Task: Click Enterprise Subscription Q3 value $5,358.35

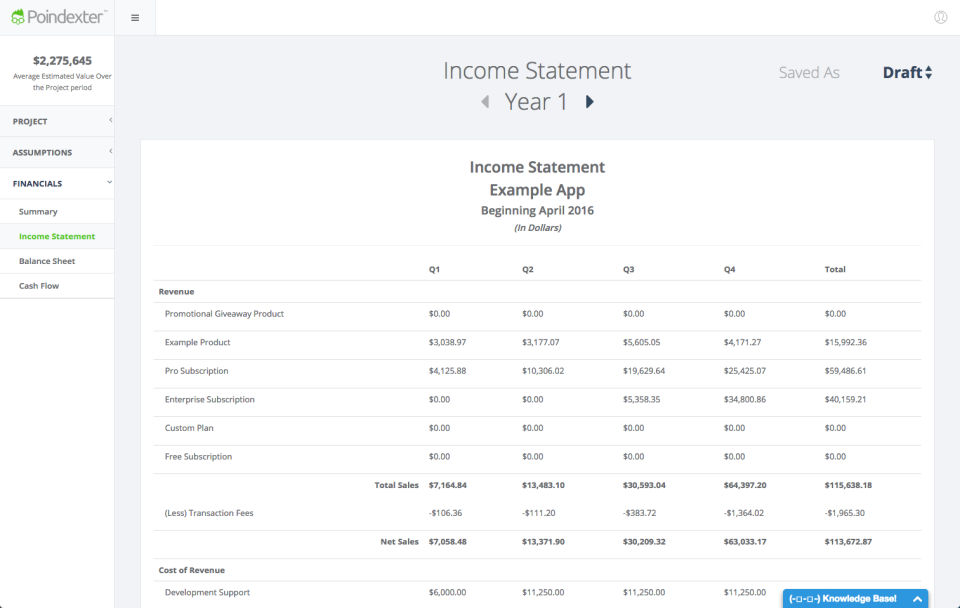Action: (x=642, y=399)
